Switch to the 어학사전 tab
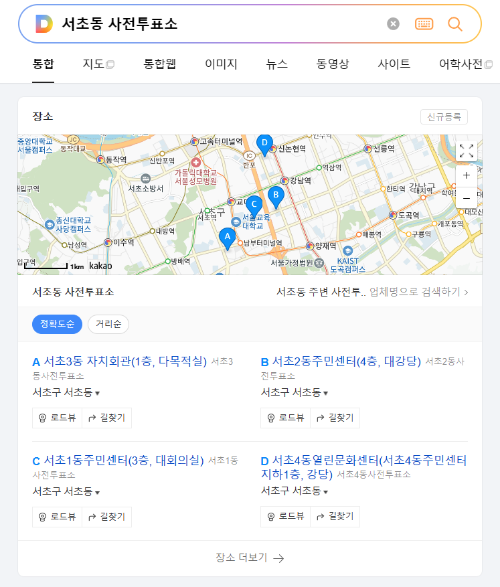This screenshot has height=587, width=500. (466, 64)
